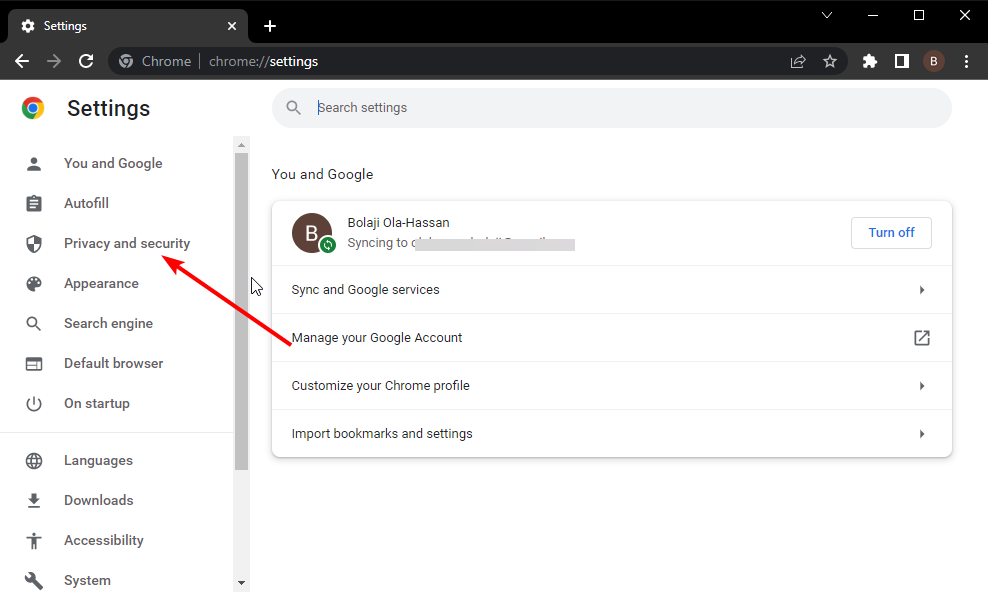Screen dimensions: 988x592
Task: Click the sidebar scrollbar down arrow
Action: click(241, 583)
